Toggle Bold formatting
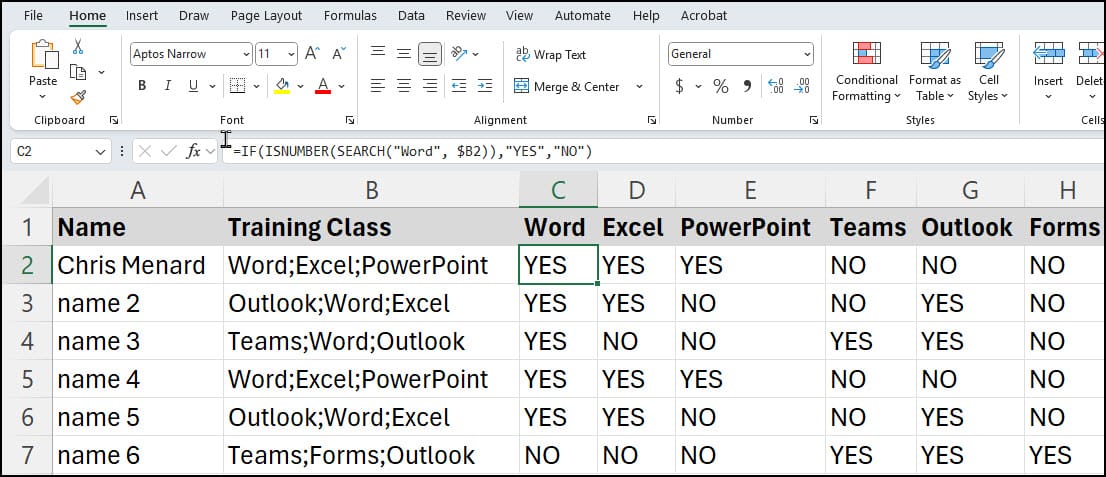1106x477 pixels. (142, 86)
